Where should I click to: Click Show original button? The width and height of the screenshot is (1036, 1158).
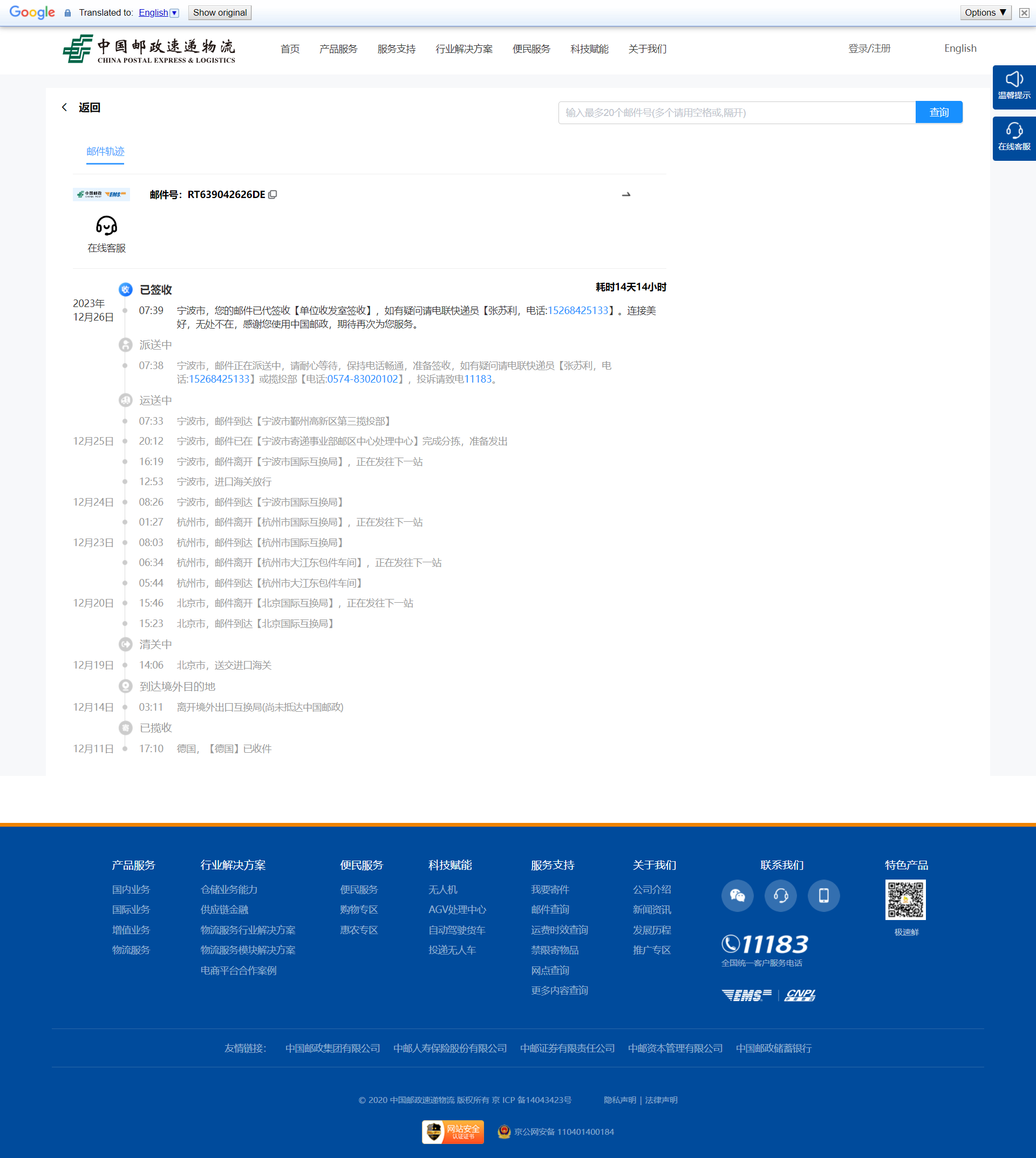220,12
